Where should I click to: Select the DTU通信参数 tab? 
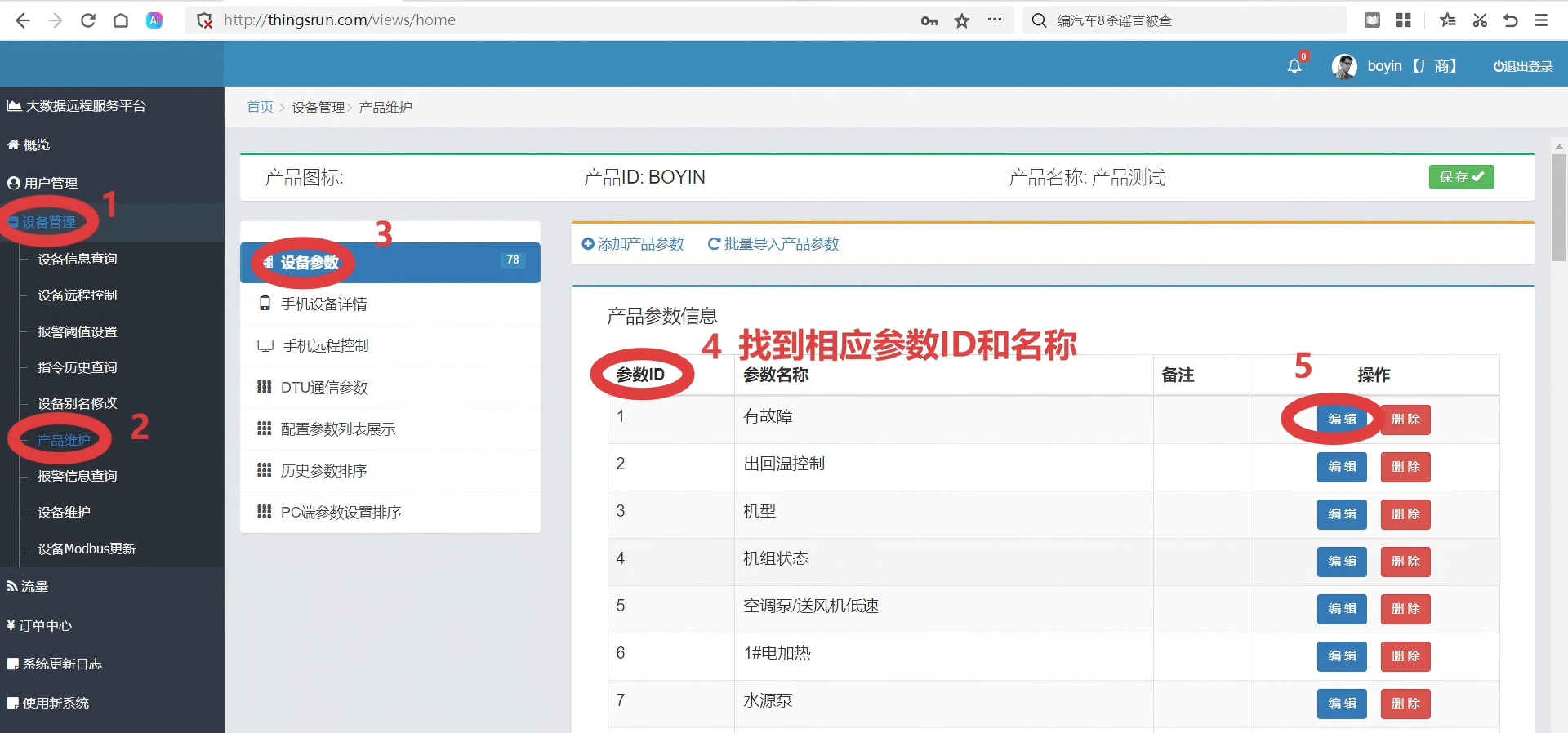point(324,387)
